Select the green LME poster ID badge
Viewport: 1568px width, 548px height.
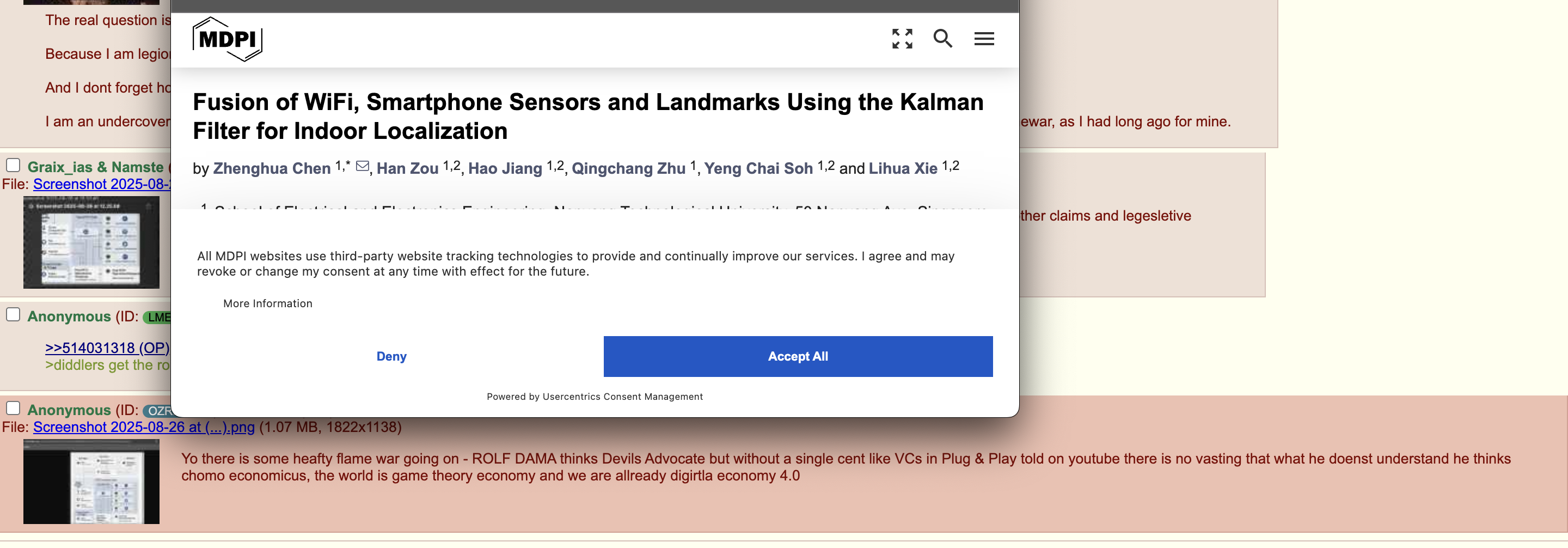tap(158, 317)
